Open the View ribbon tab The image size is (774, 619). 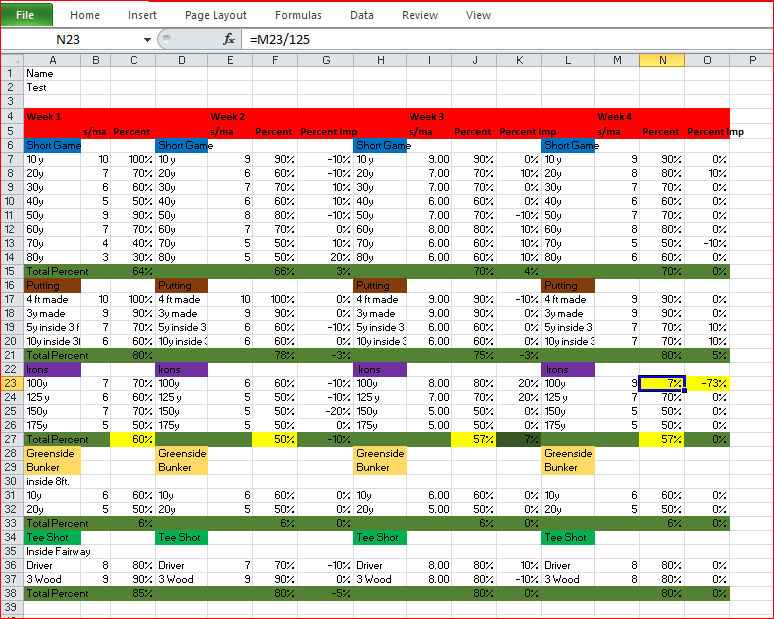[x=479, y=15]
